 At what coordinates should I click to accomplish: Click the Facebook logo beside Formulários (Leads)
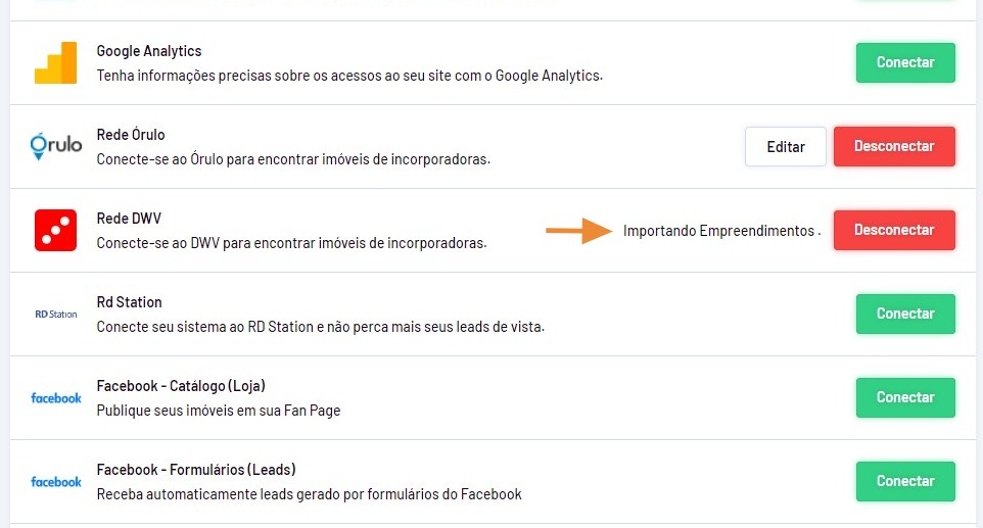click(56, 482)
